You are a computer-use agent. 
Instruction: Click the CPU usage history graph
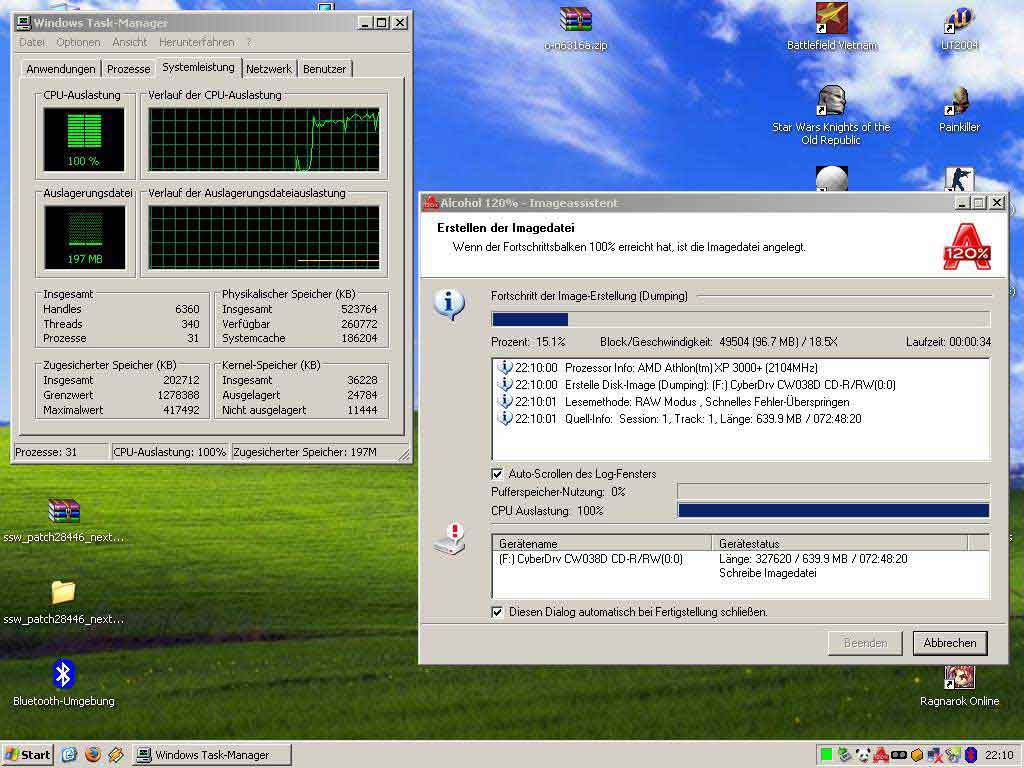(x=264, y=139)
